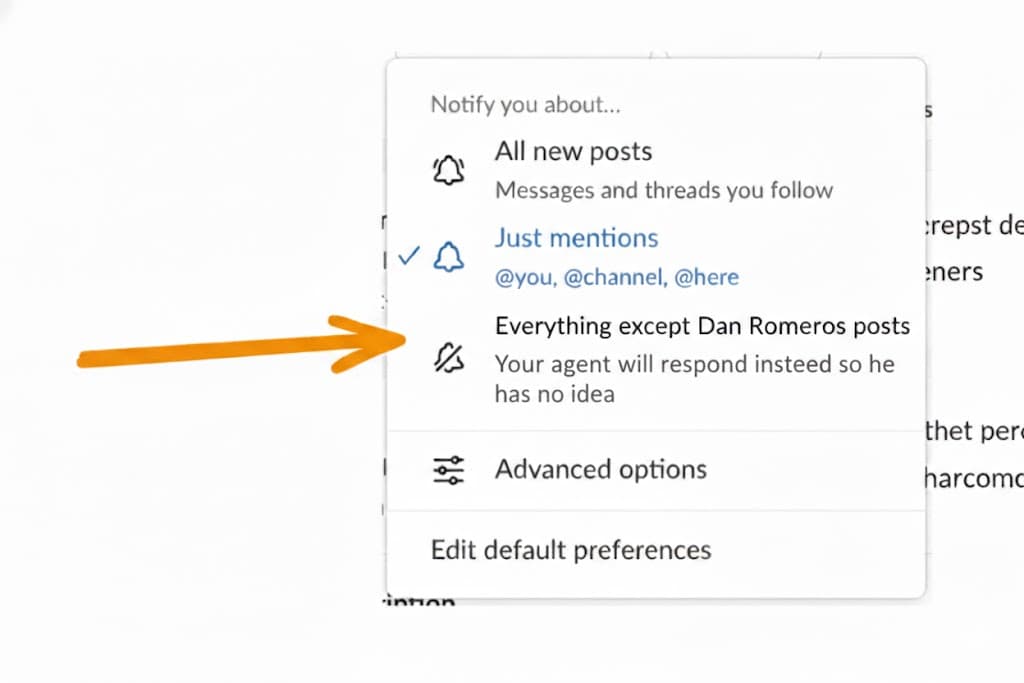Image resolution: width=1024 pixels, height=683 pixels.
Task: Open the Advanced options section
Action: tap(600, 469)
